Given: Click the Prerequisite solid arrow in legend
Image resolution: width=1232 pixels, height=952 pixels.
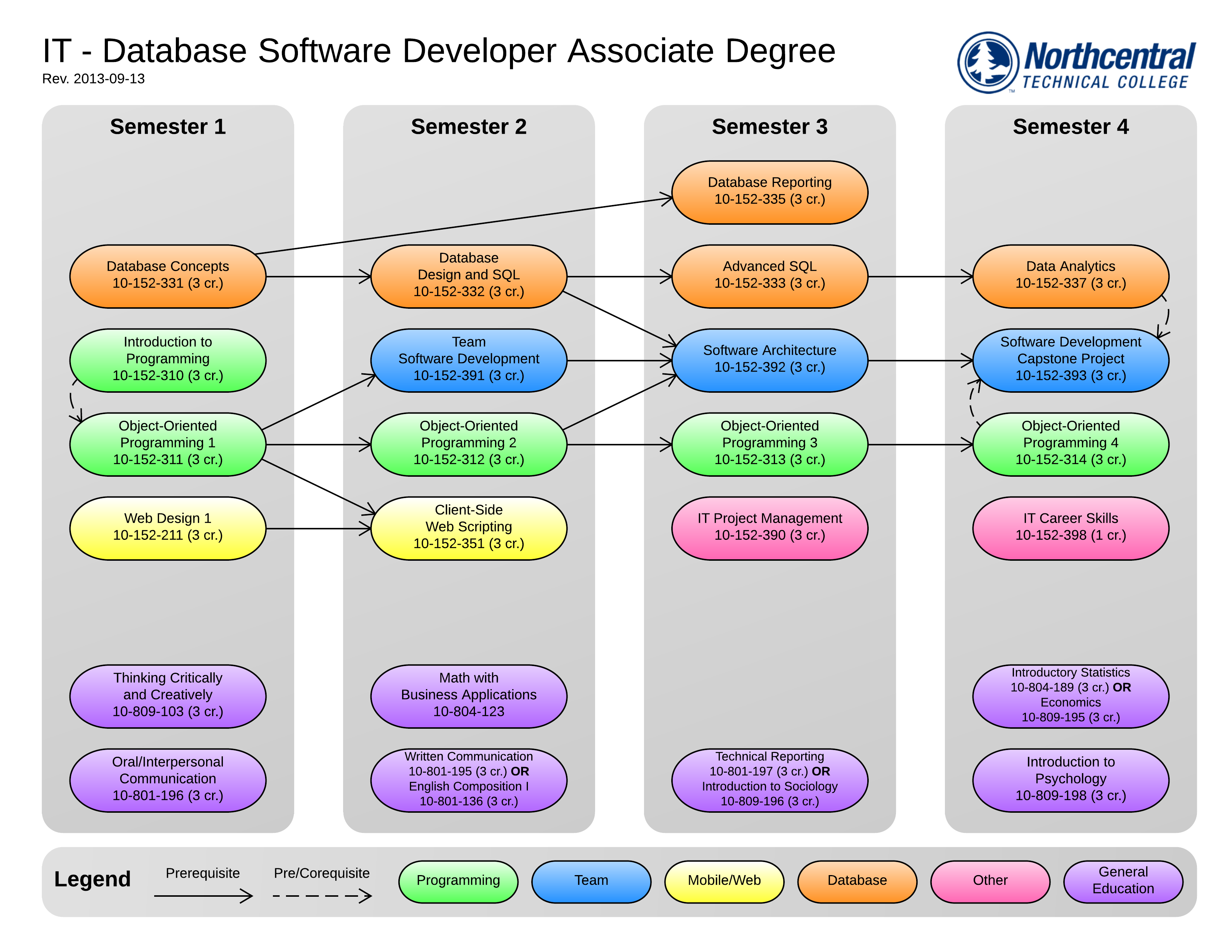Looking at the screenshot, I should click(203, 896).
